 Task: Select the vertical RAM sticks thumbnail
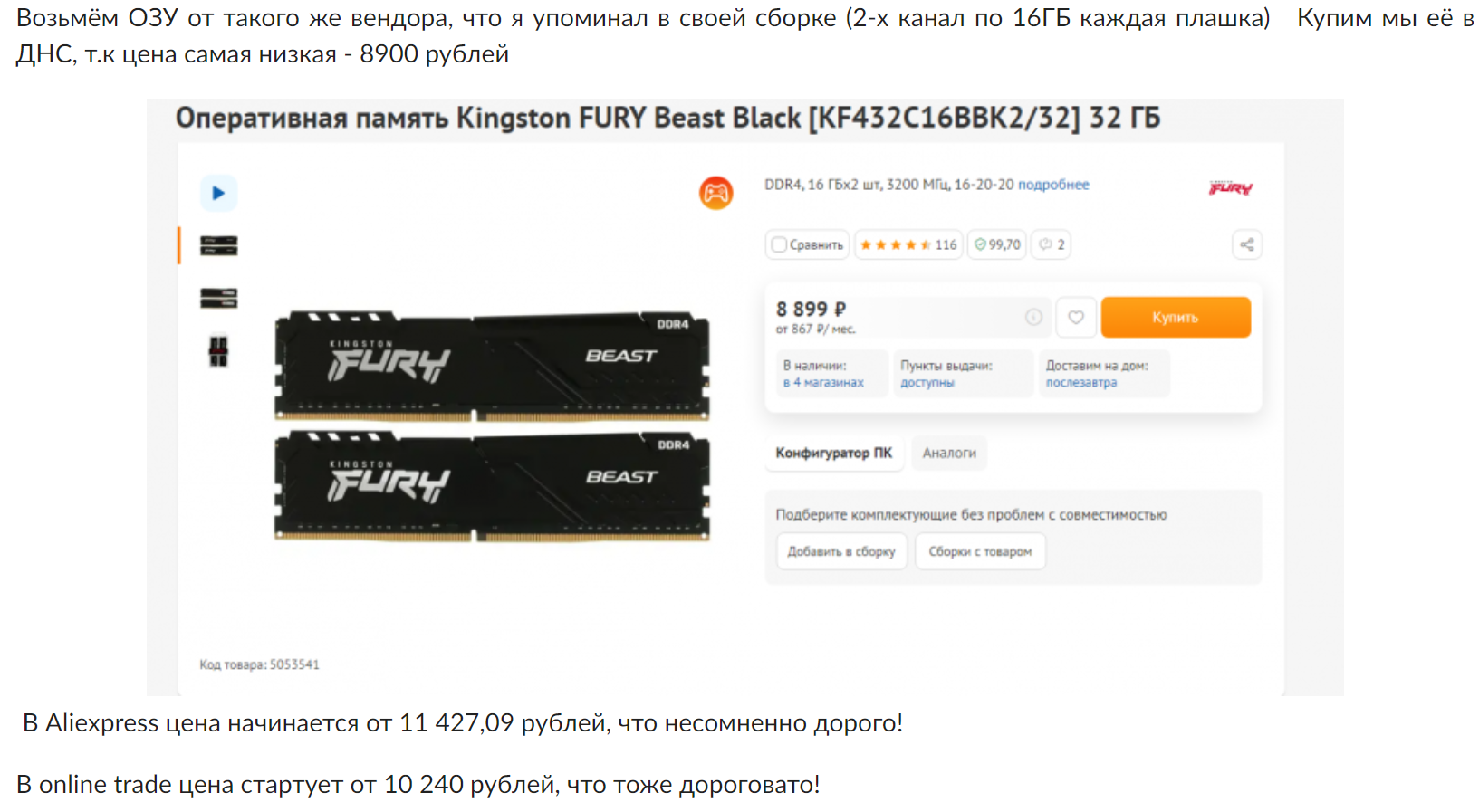[x=218, y=350]
